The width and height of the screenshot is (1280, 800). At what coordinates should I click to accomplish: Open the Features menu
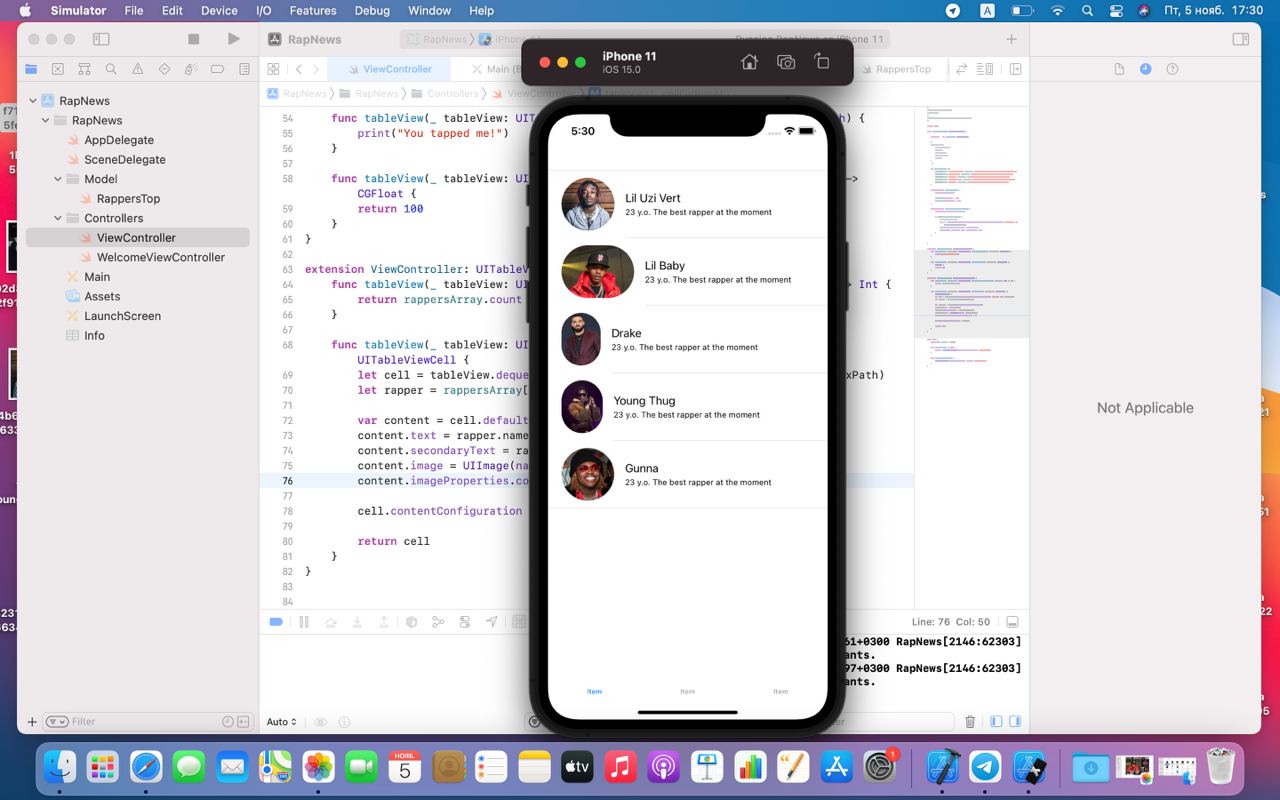pos(313,11)
